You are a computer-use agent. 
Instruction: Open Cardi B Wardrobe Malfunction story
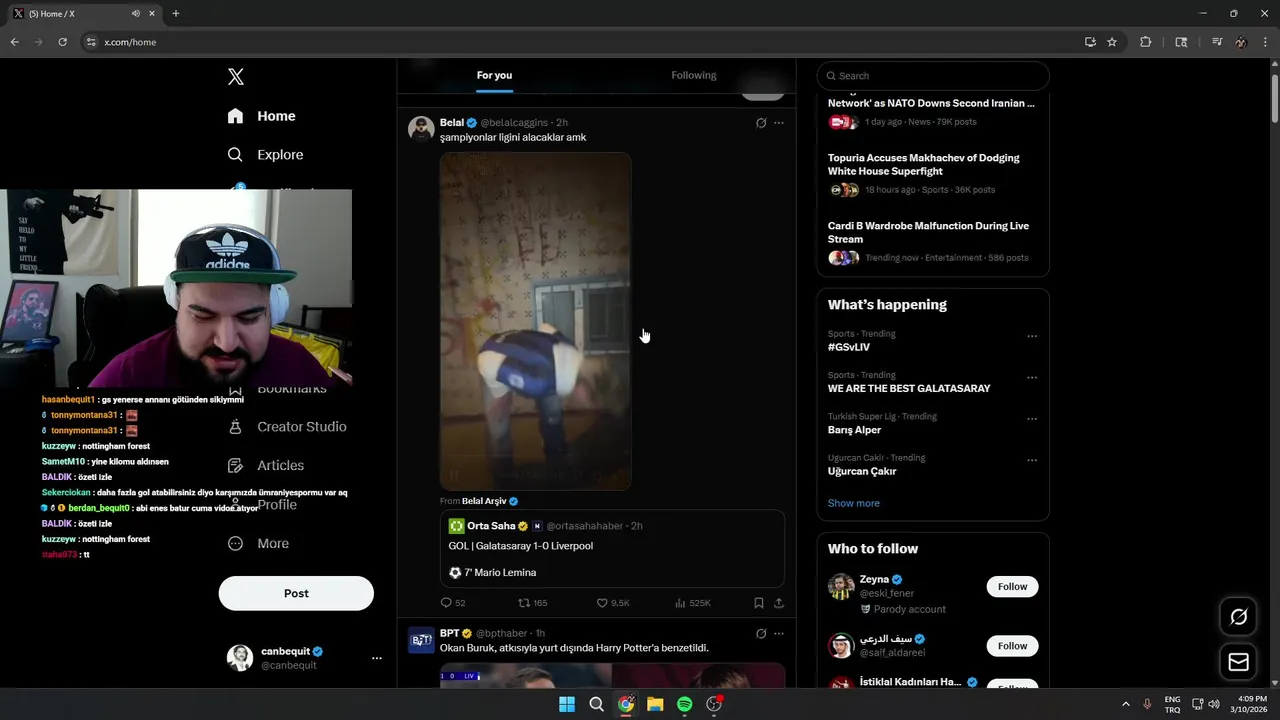933,242
